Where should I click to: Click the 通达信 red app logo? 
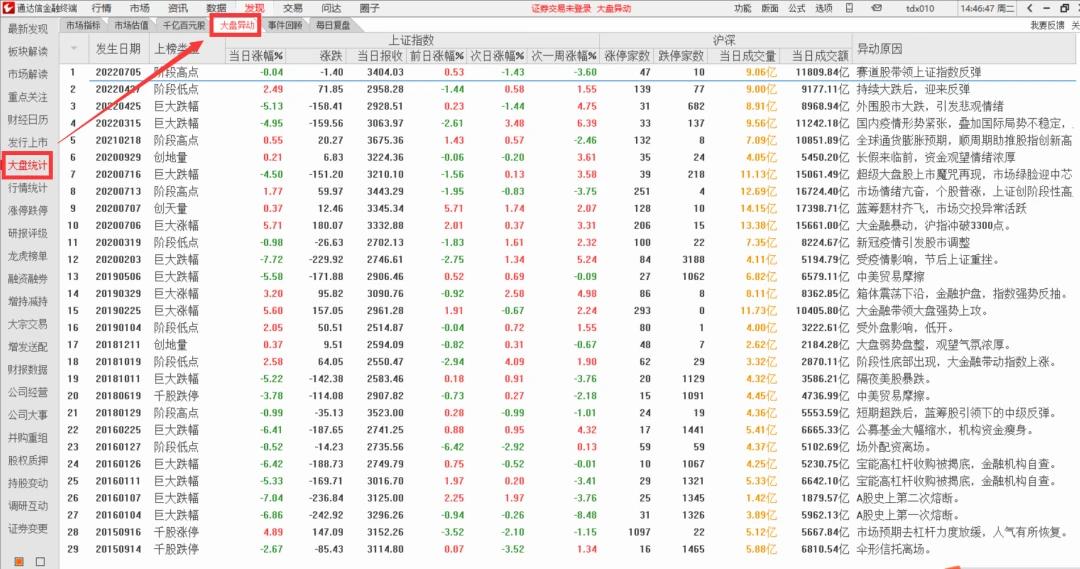(x=8, y=8)
